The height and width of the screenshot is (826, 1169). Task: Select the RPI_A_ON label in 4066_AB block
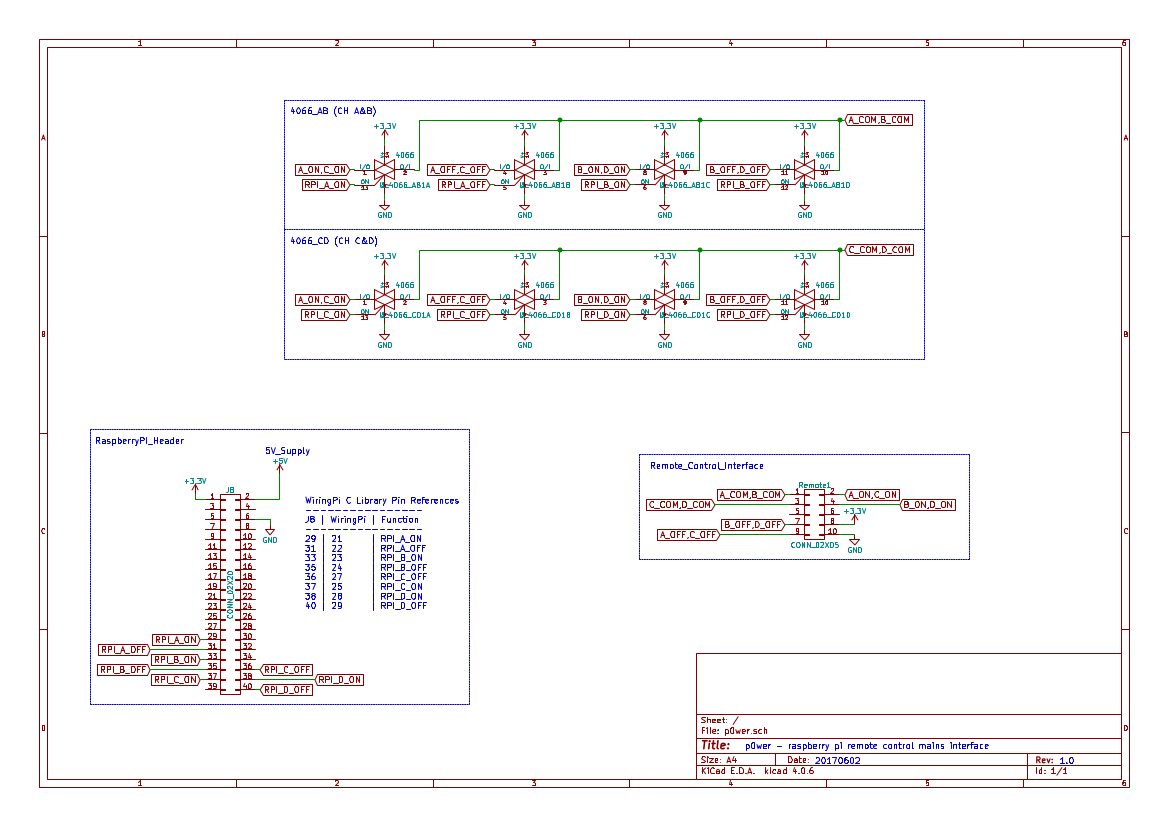(326, 185)
